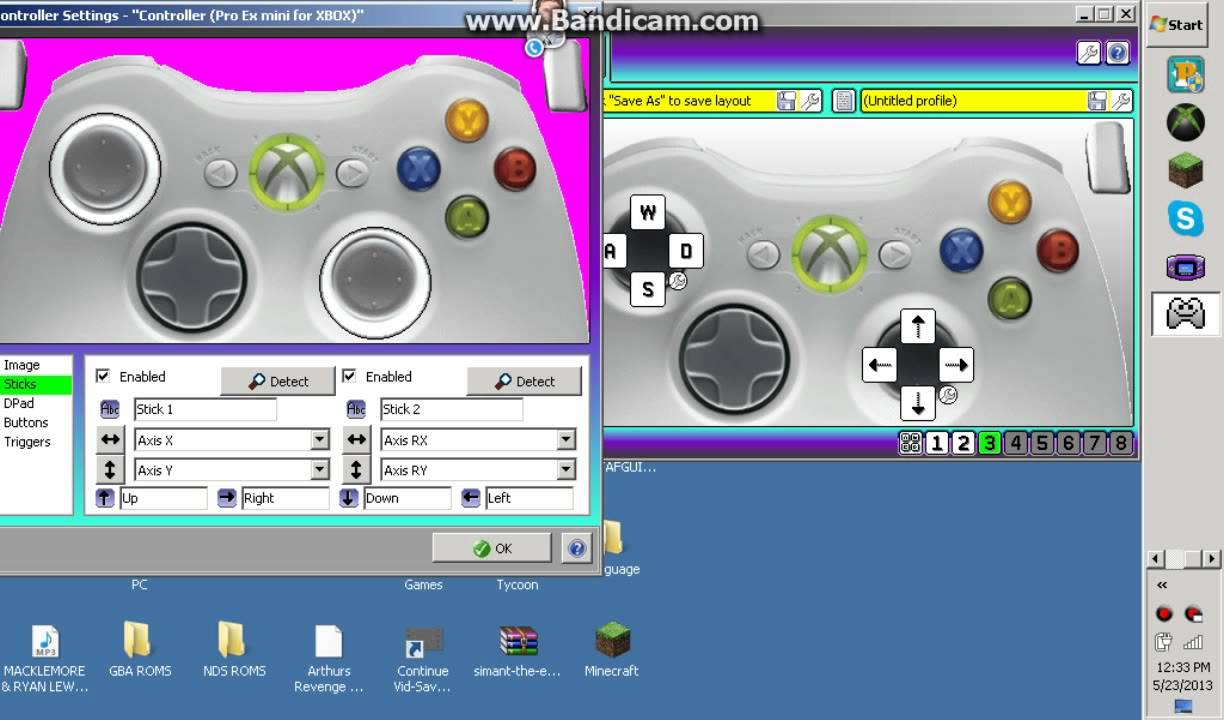Click Detect button for Stick 1
The height and width of the screenshot is (720, 1224).
click(x=278, y=381)
